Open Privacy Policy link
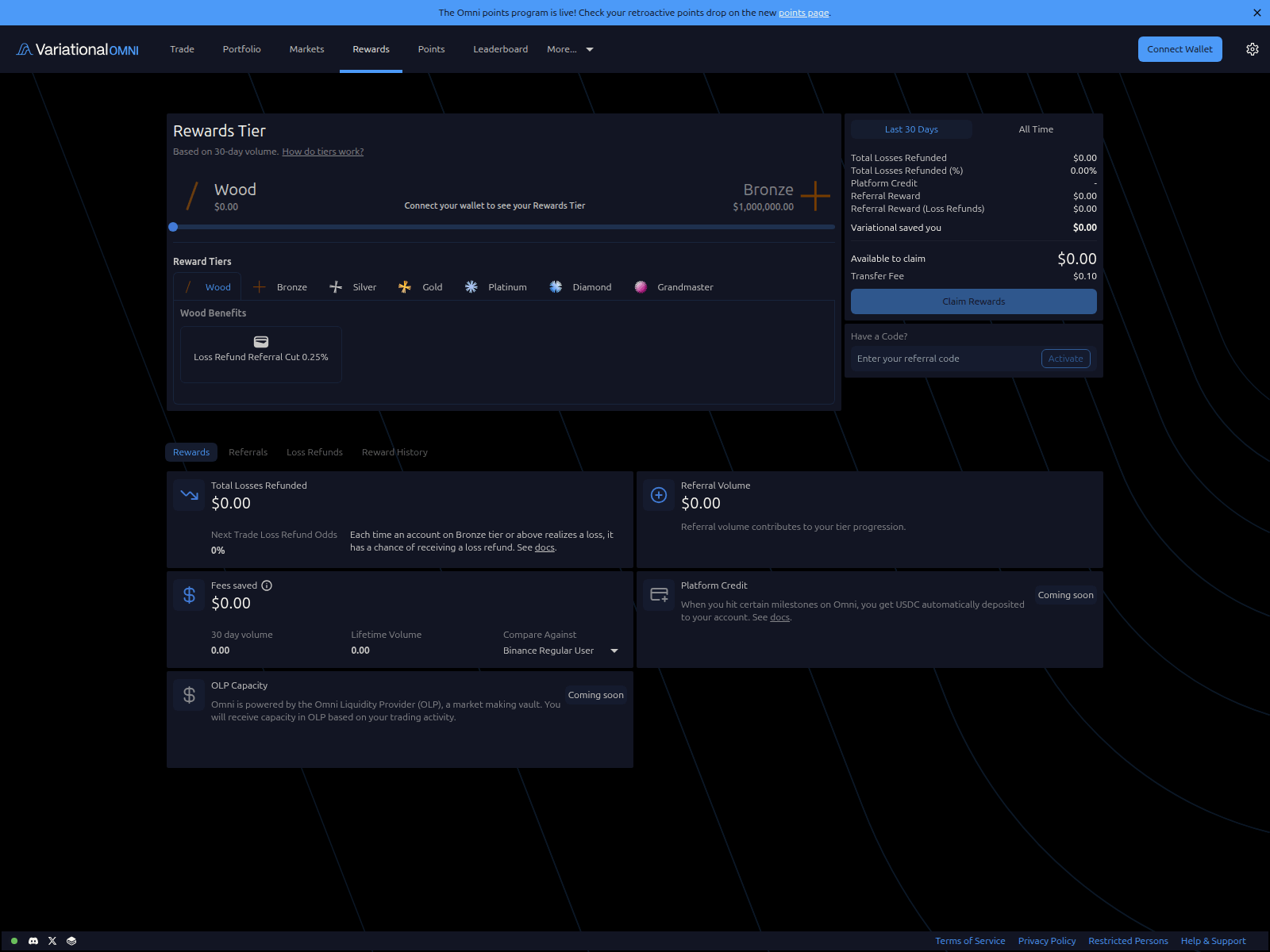Image resolution: width=1270 pixels, height=952 pixels. pyautogui.click(x=1047, y=941)
